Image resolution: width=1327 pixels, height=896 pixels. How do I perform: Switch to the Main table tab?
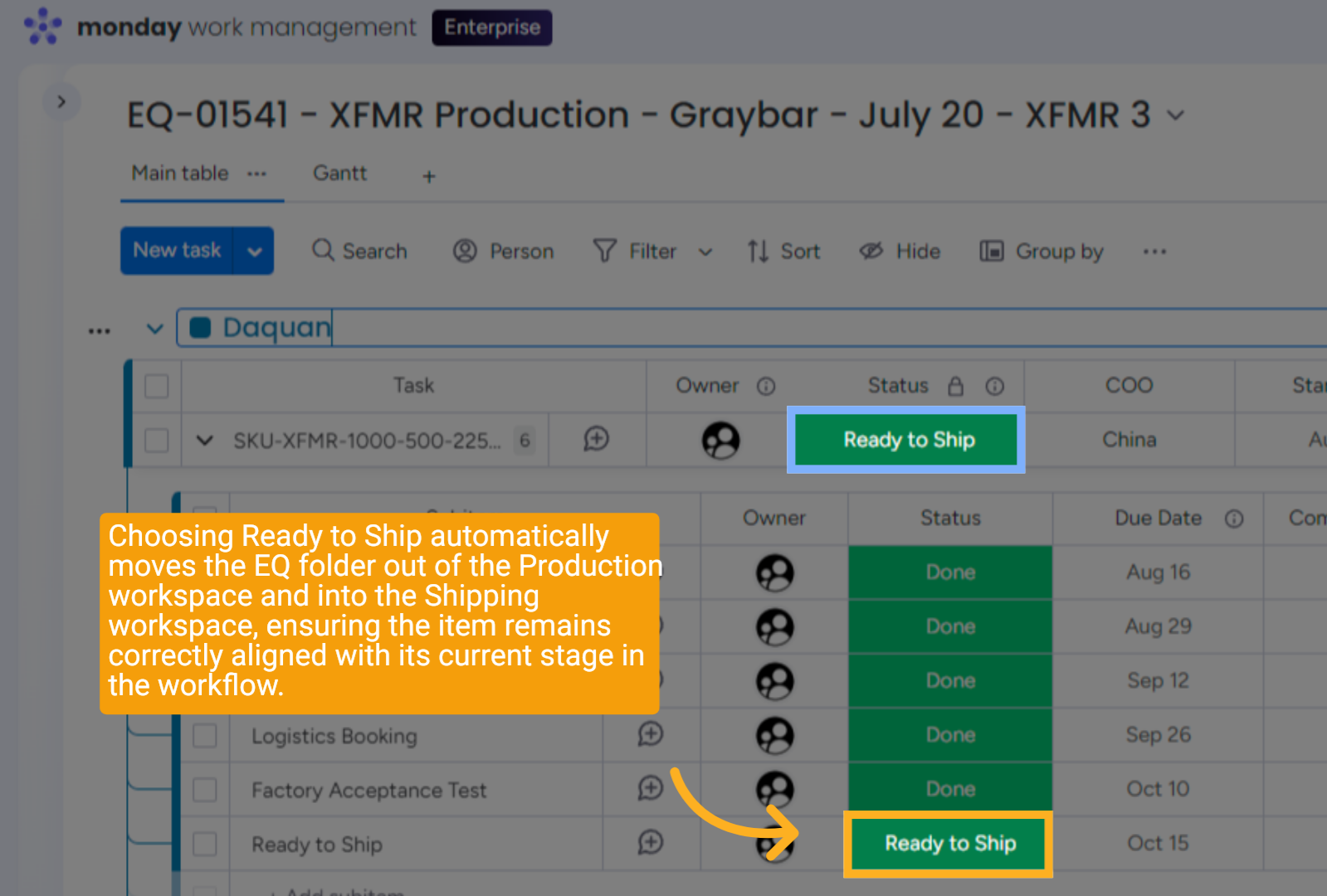tap(180, 173)
